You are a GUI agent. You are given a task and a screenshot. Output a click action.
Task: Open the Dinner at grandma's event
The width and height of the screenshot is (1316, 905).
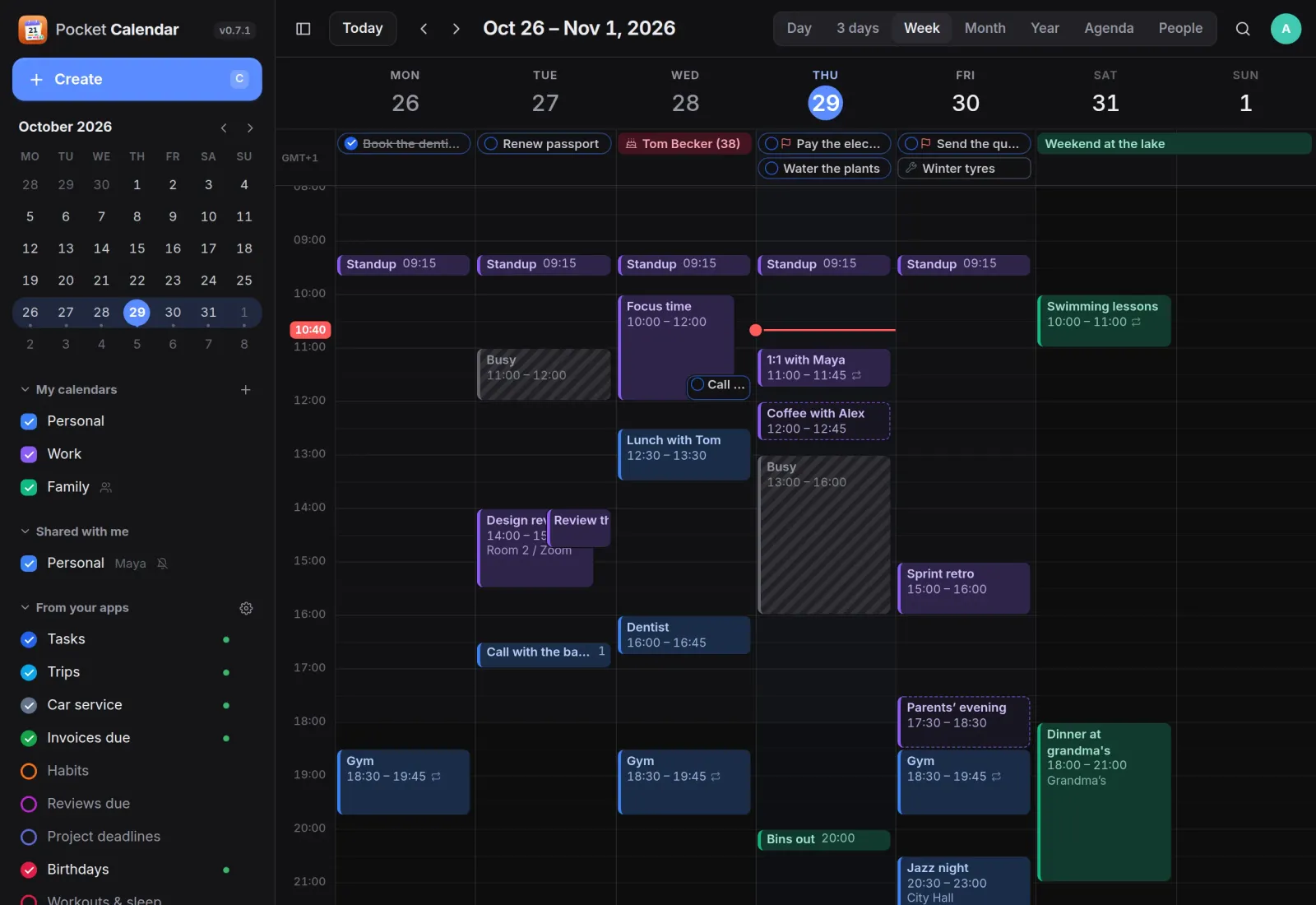1104,802
